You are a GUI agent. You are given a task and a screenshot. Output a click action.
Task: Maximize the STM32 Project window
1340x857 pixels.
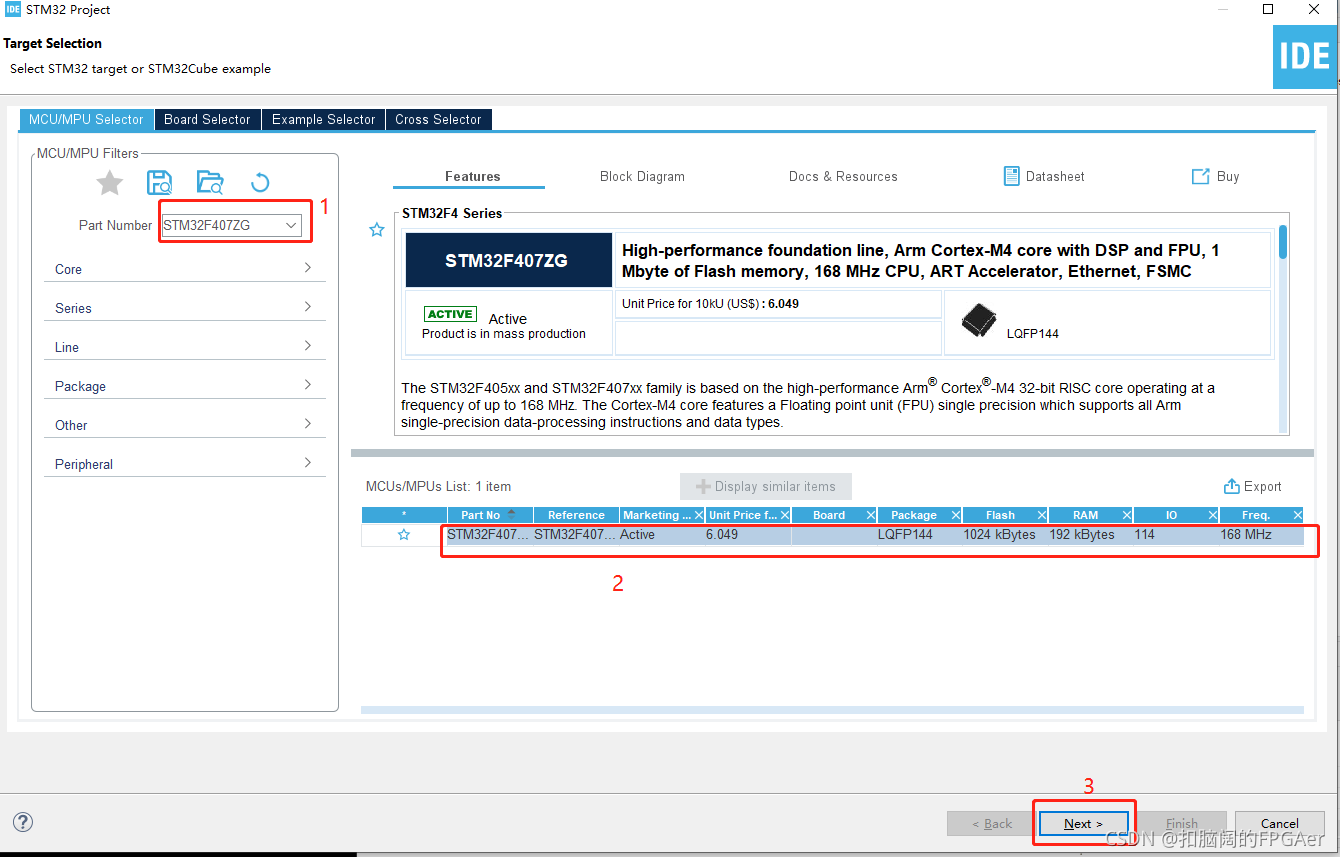[x=1268, y=10]
